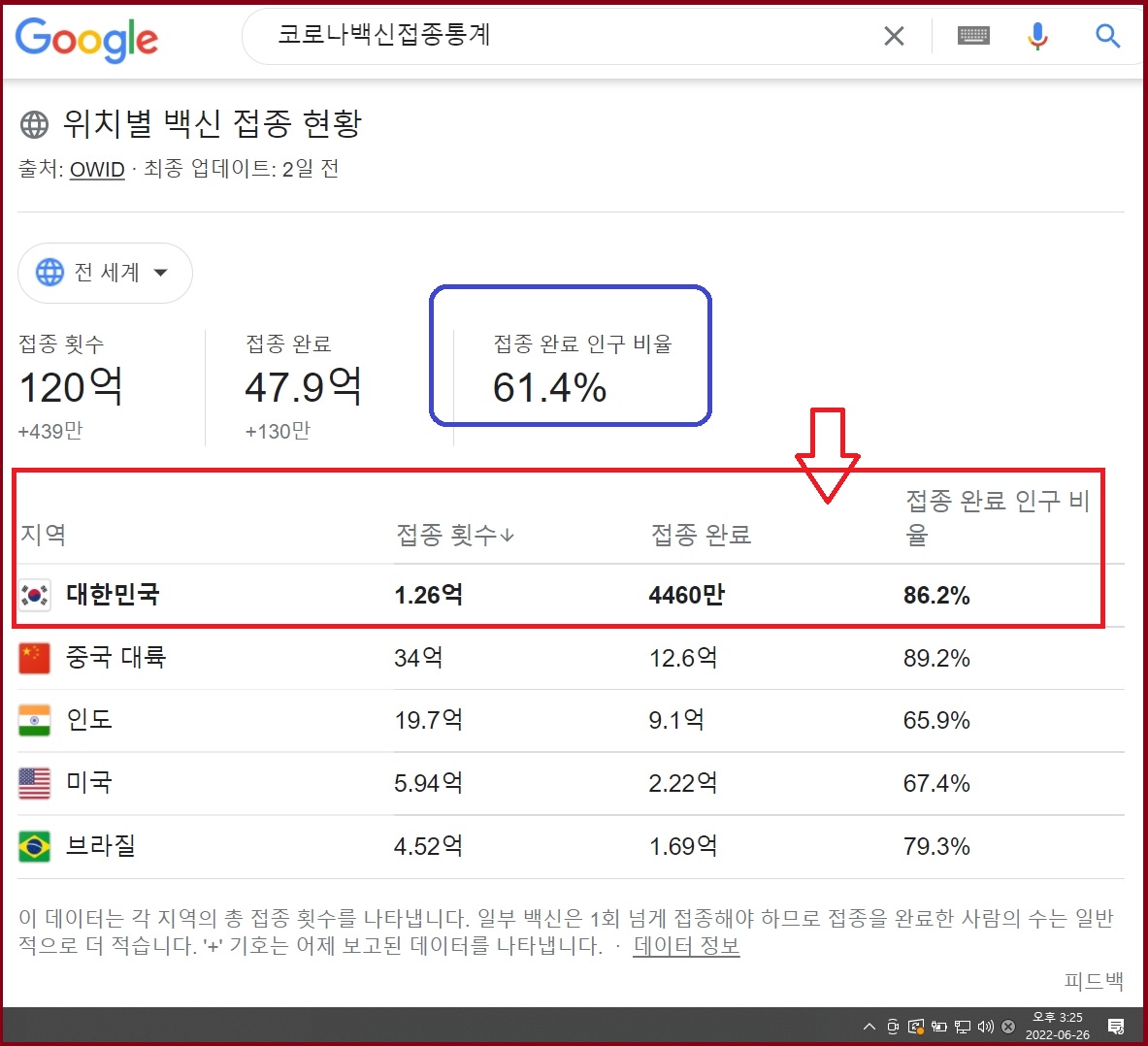This screenshot has width=1148, height=1046.
Task: Open the volume speaker tray icon
Action: pyautogui.click(x=986, y=1027)
